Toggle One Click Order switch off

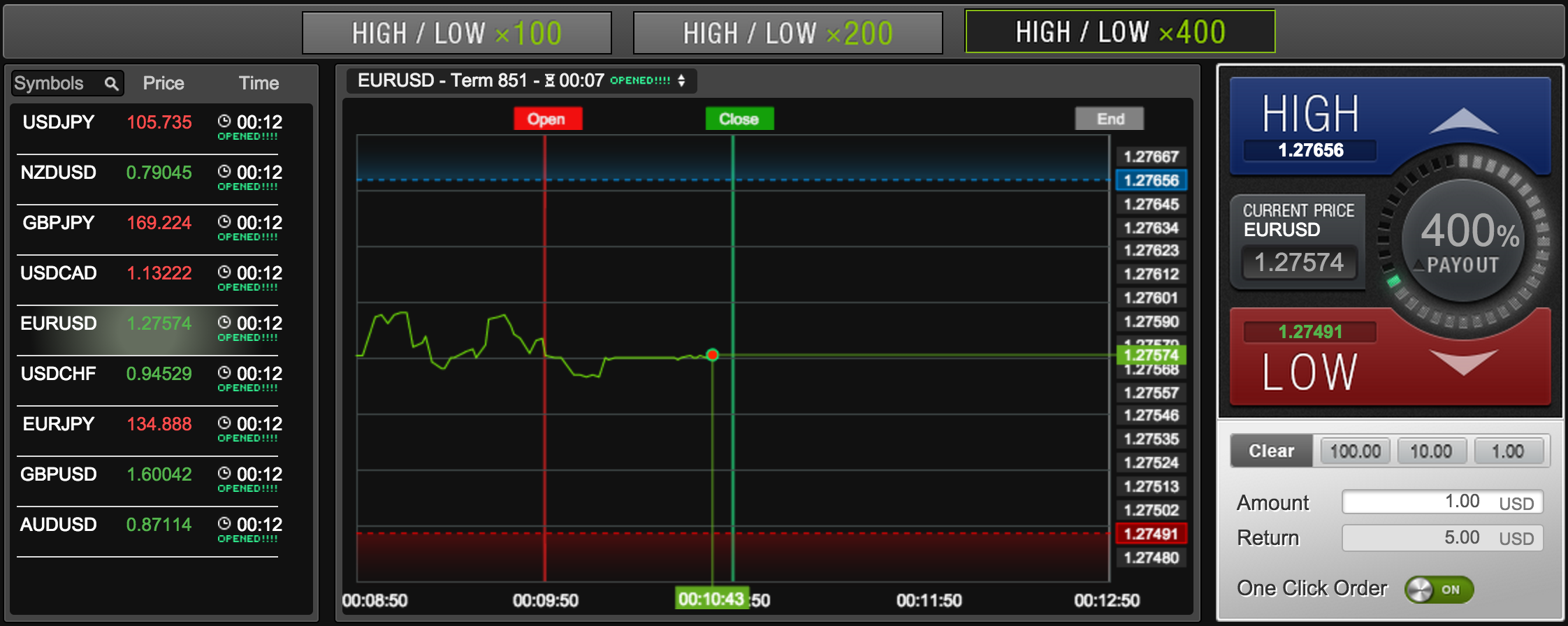(1439, 589)
